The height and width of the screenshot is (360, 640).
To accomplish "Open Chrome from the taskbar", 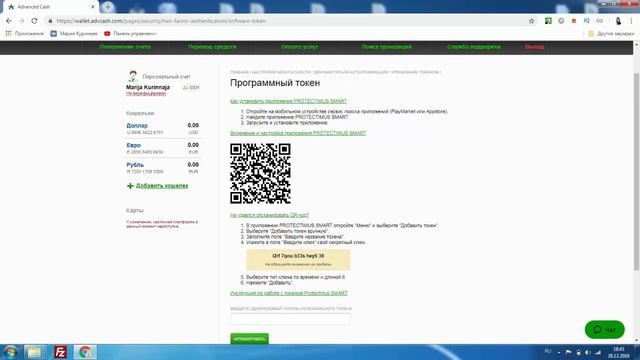I will tap(85, 352).
